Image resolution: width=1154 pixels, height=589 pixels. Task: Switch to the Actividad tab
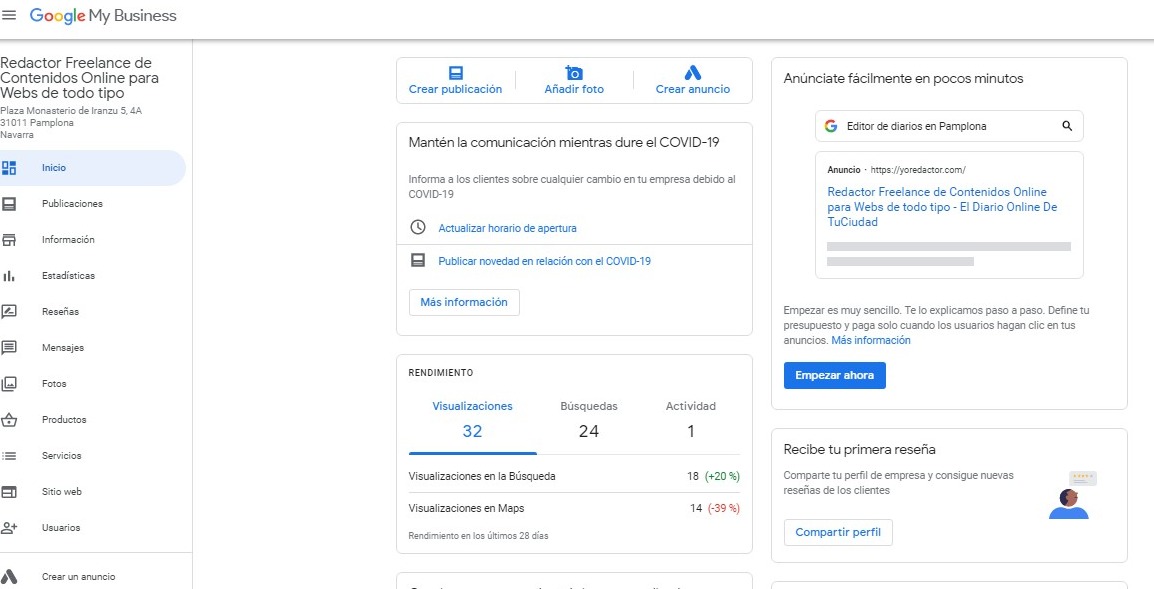pyautogui.click(x=691, y=406)
